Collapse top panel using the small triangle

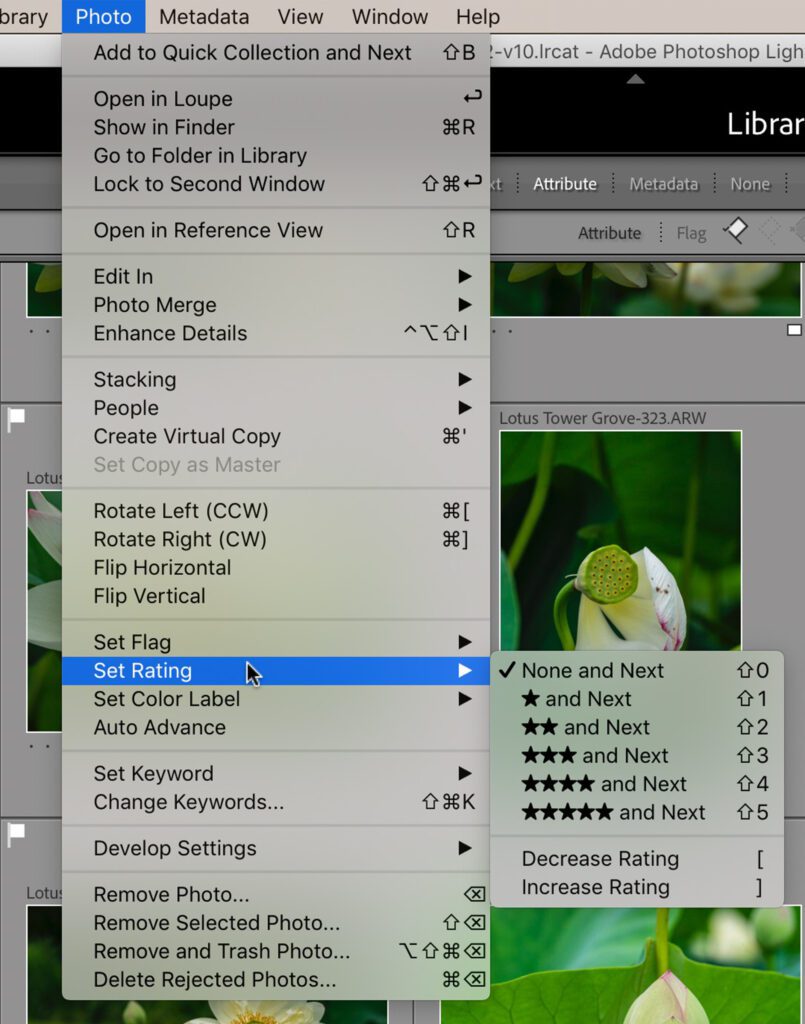[x=635, y=79]
